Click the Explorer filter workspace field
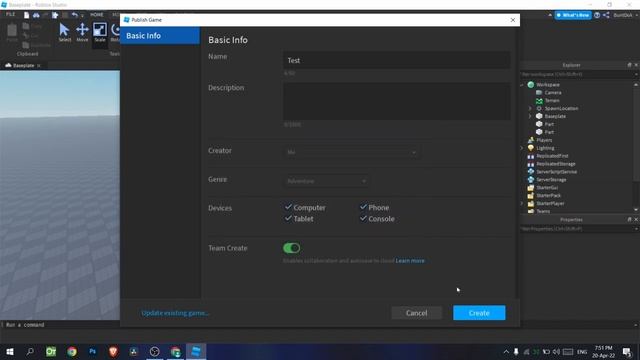The image size is (640, 360). [x=576, y=74]
